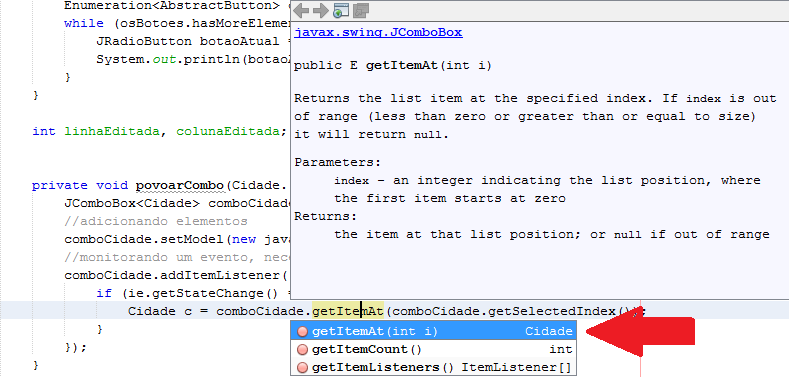Viewport: 789px width, 377px height.
Task: Select getItemCount() completion entry
Action: pyautogui.click(x=433, y=349)
